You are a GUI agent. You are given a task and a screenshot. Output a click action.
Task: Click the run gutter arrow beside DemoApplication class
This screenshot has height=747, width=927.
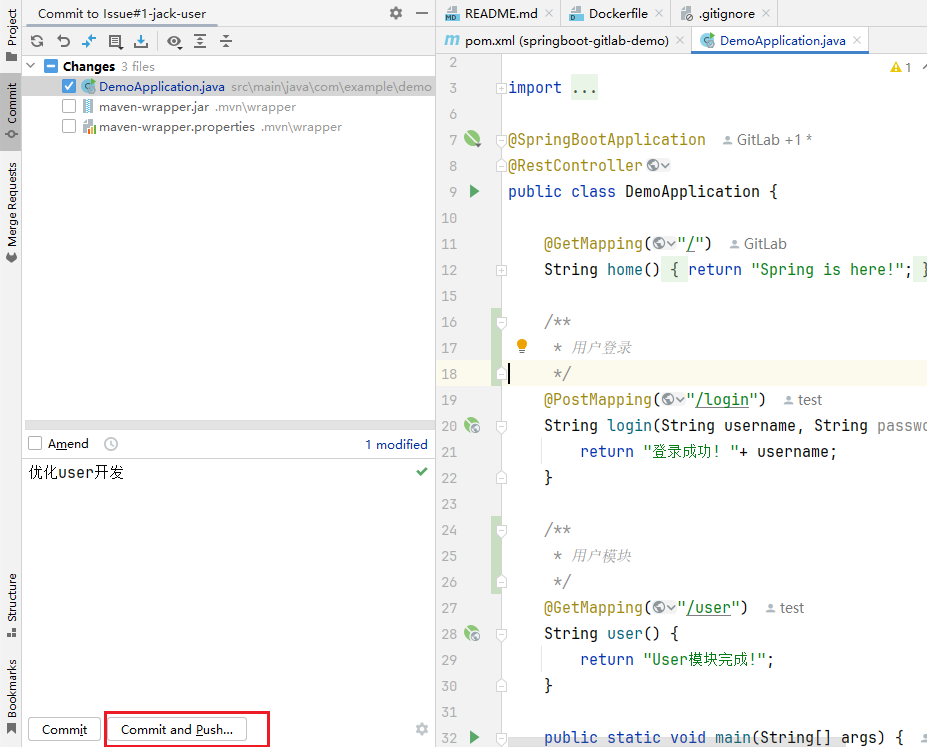[474, 191]
